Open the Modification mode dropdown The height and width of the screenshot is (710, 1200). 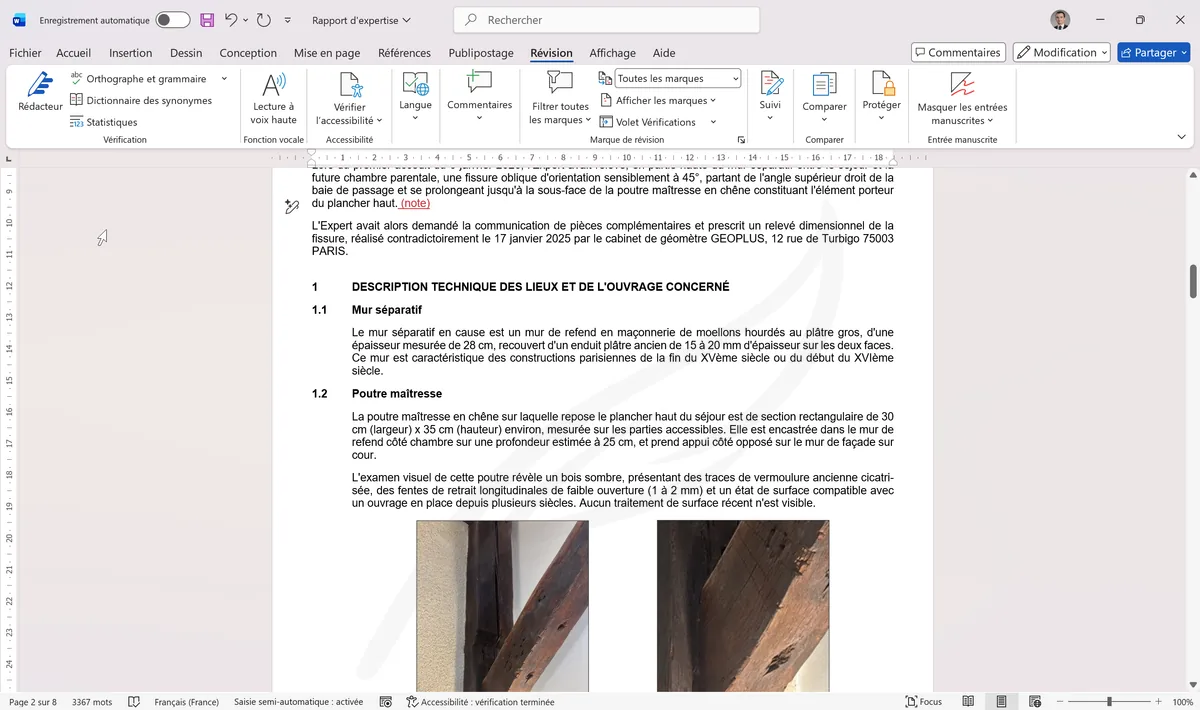tap(1061, 51)
